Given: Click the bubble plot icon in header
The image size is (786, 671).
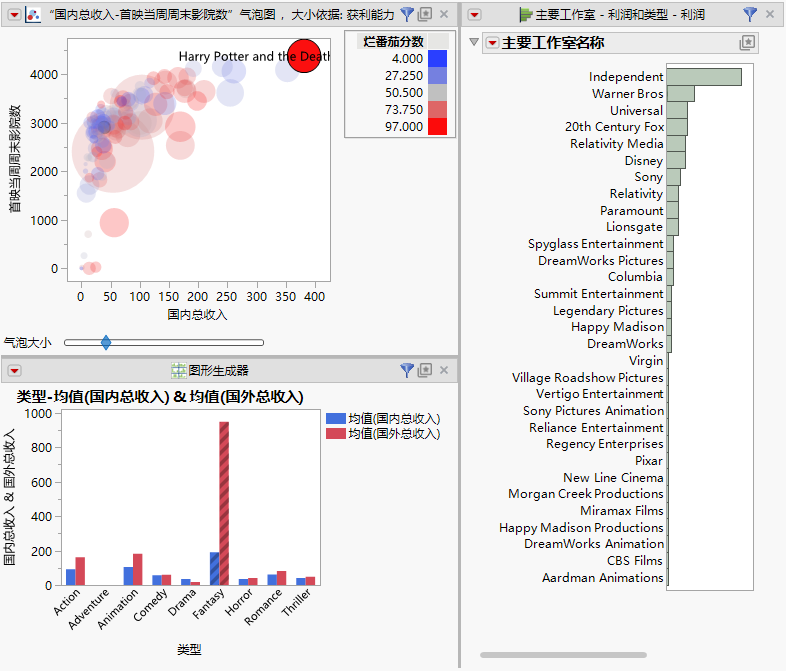Looking at the screenshot, I should [x=33, y=15].
